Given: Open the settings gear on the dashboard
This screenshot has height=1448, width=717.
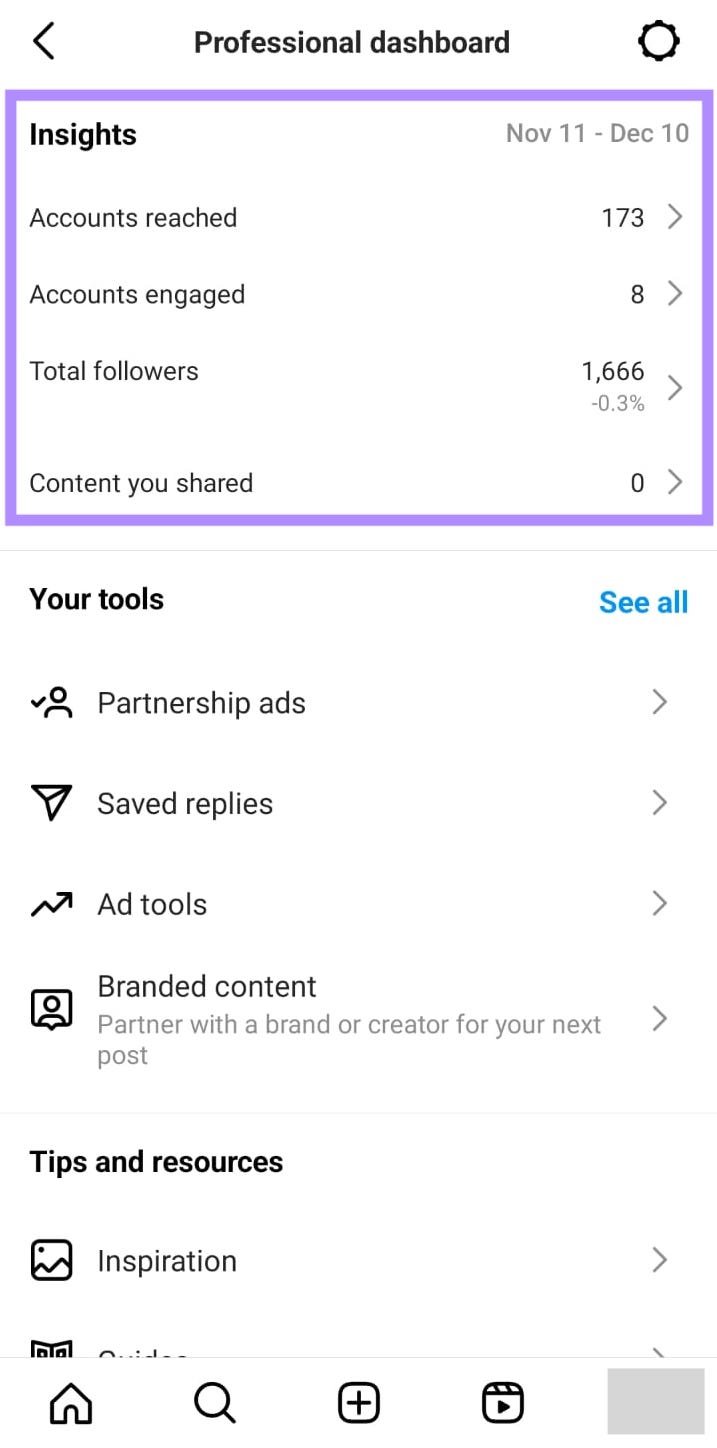Looking at the screenshot, I should tap(659, 41).
